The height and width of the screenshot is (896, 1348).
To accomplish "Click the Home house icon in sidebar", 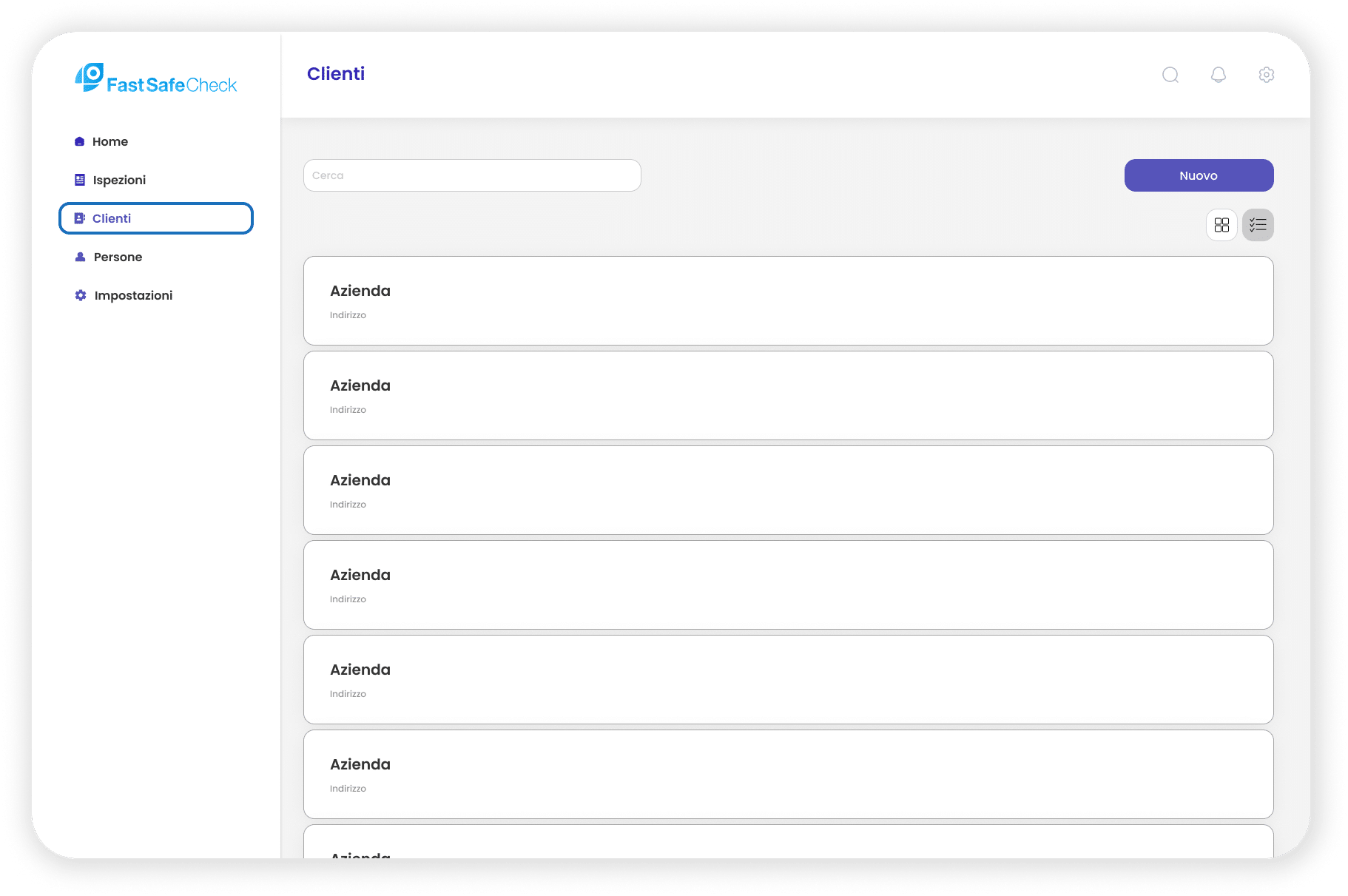I will [80, 141].
